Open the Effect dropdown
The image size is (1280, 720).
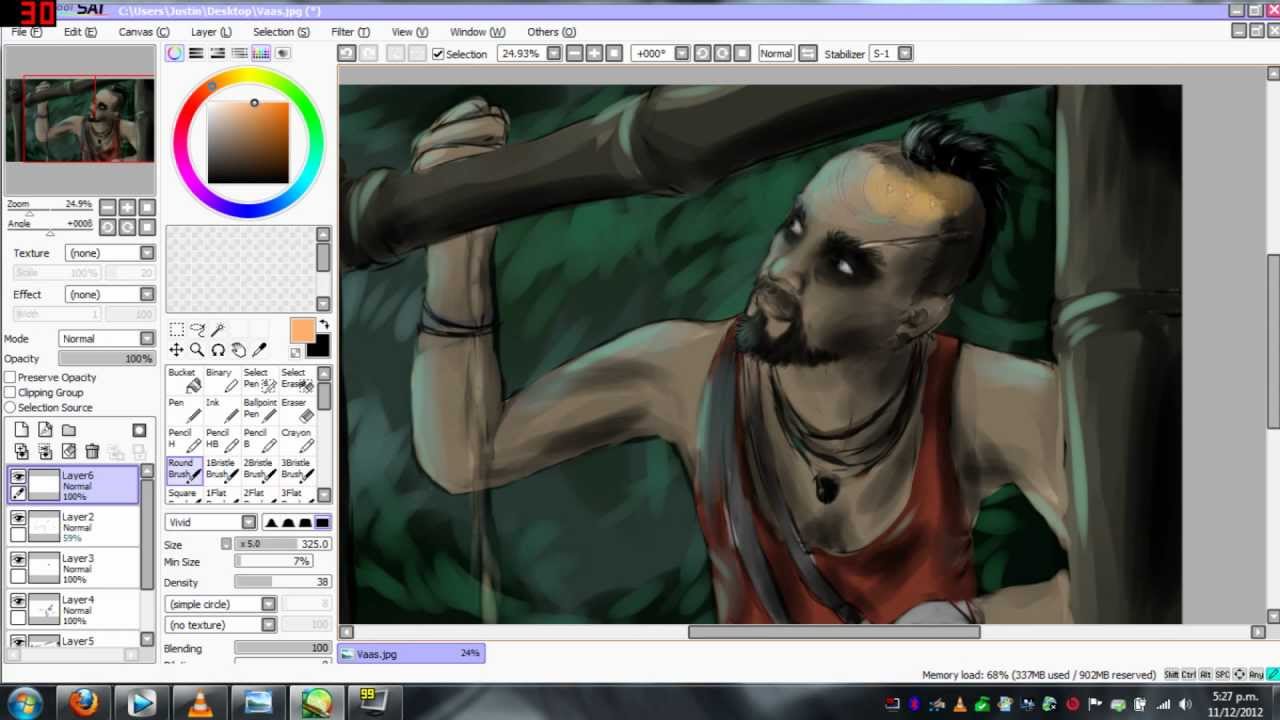110,294
